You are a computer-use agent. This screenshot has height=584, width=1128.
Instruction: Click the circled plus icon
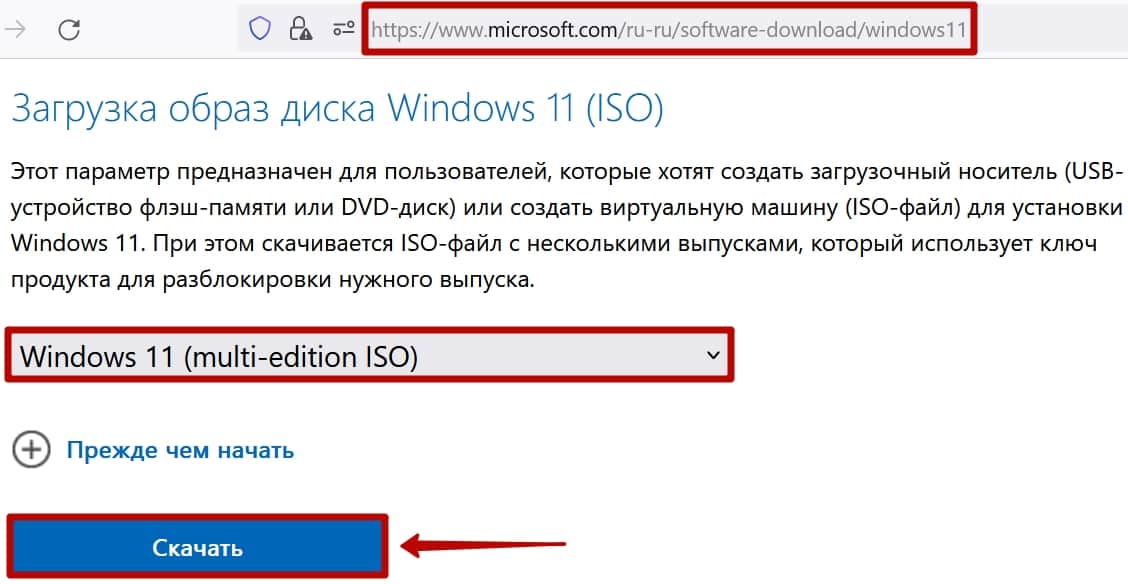(32, 450)
